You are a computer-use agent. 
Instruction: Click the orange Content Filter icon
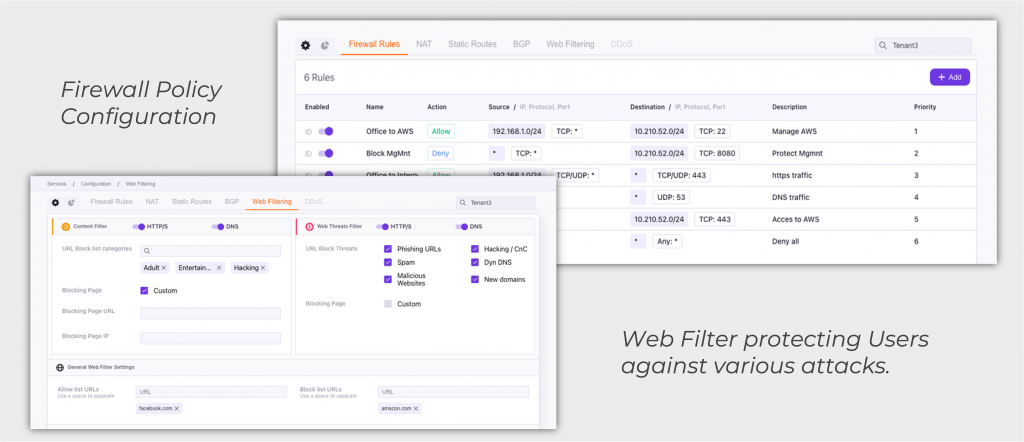pos(65,227)
